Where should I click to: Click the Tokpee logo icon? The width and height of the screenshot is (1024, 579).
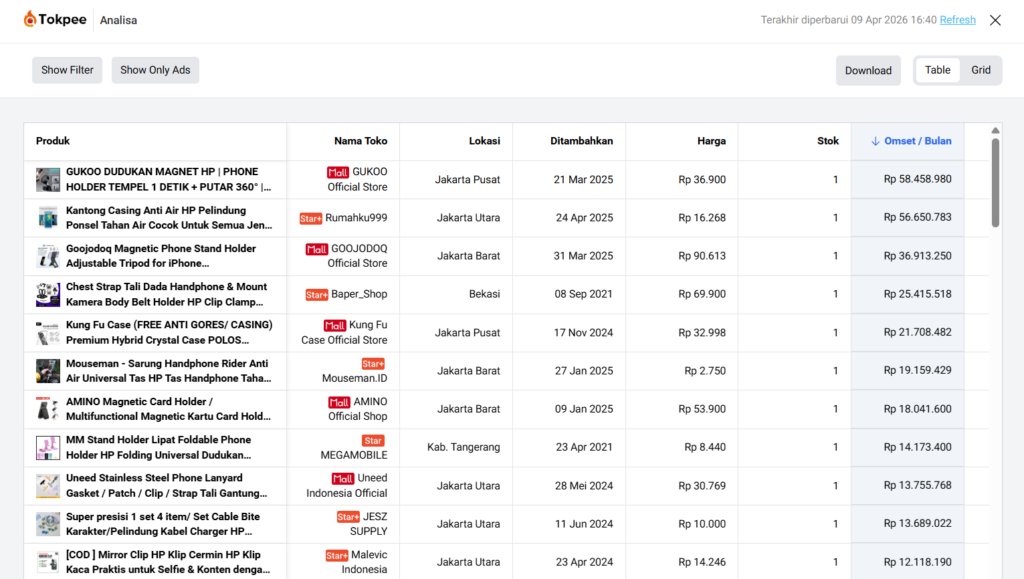[x=30, y=20]
